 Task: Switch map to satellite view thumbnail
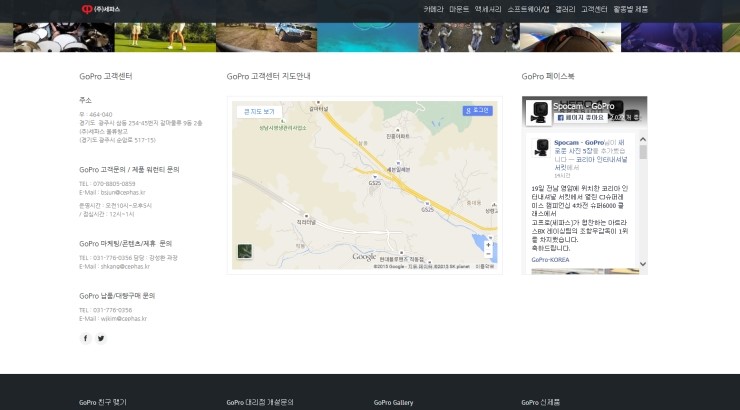244,251
